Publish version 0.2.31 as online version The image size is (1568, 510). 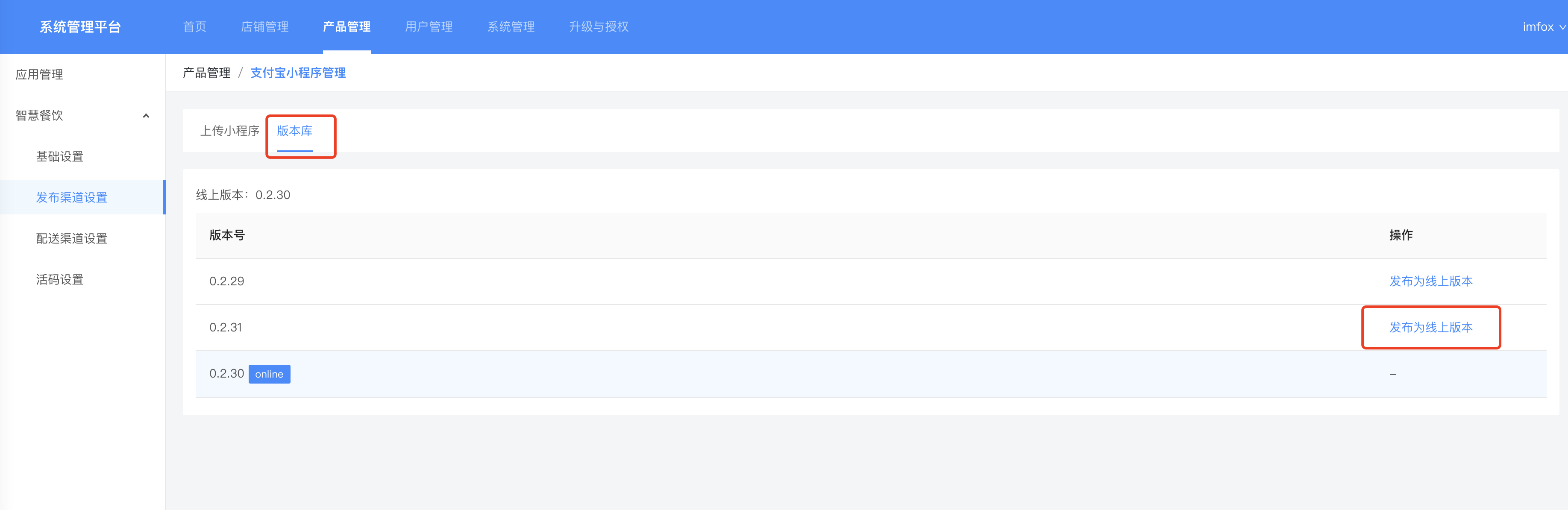coord(1430,328)
